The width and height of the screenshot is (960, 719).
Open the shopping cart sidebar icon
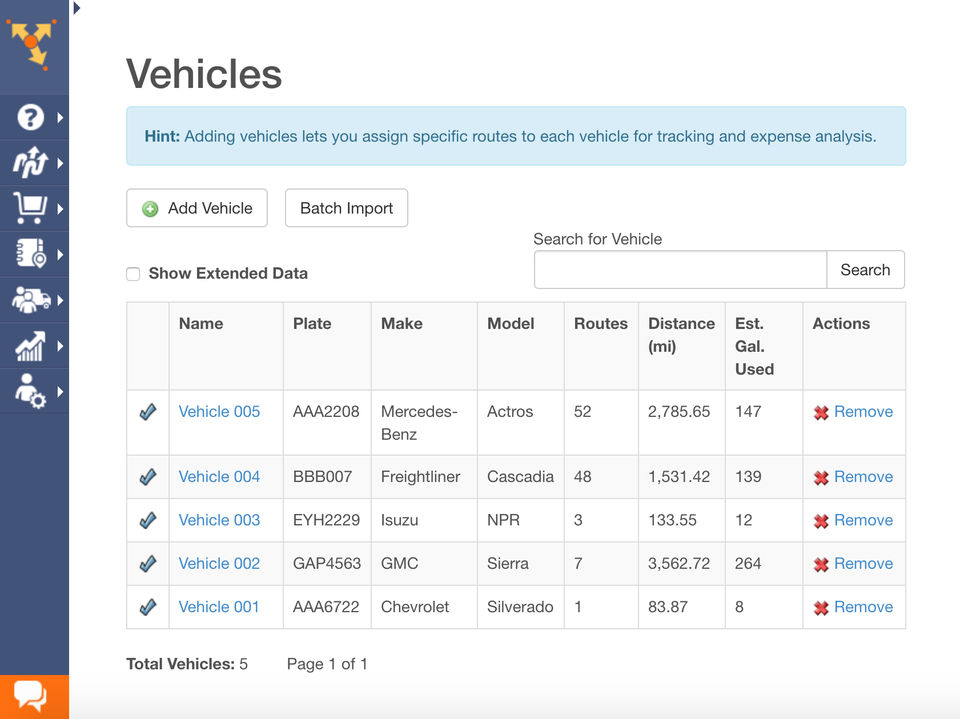pyautogui.click(x=30, y=208)
